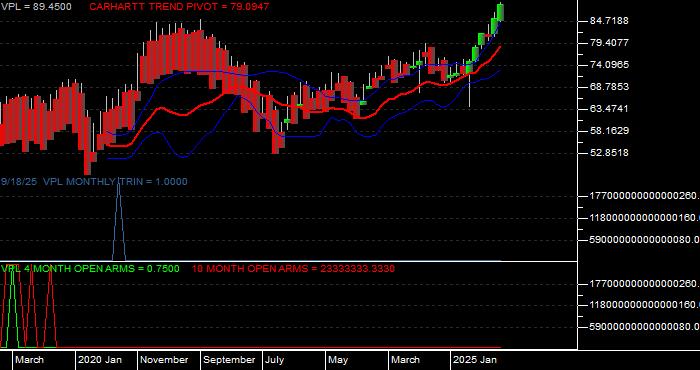
Task: Click the November date axis label
Action: tap(164, 360)
